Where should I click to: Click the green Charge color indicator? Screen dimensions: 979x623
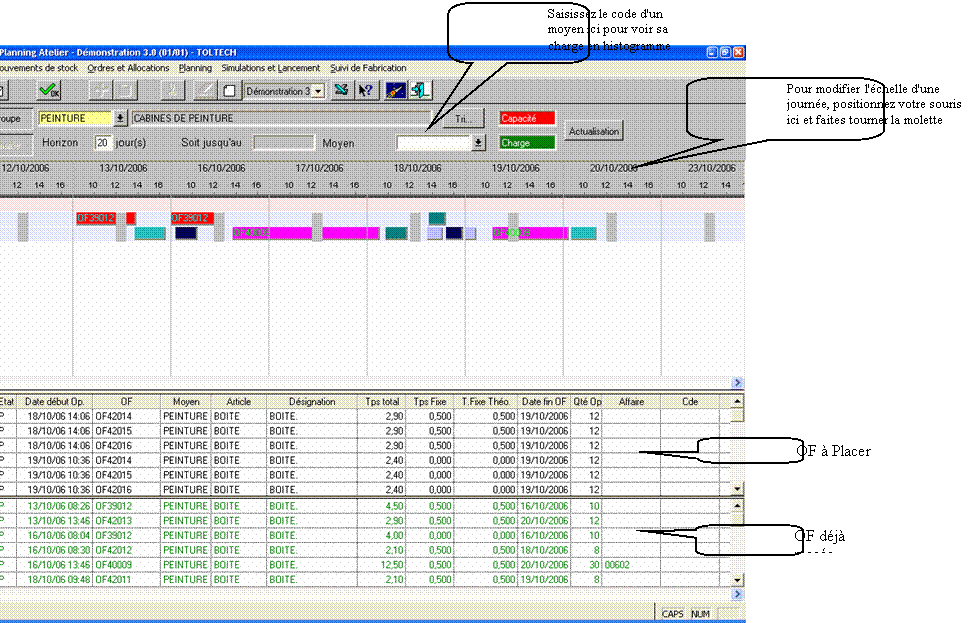527,143
